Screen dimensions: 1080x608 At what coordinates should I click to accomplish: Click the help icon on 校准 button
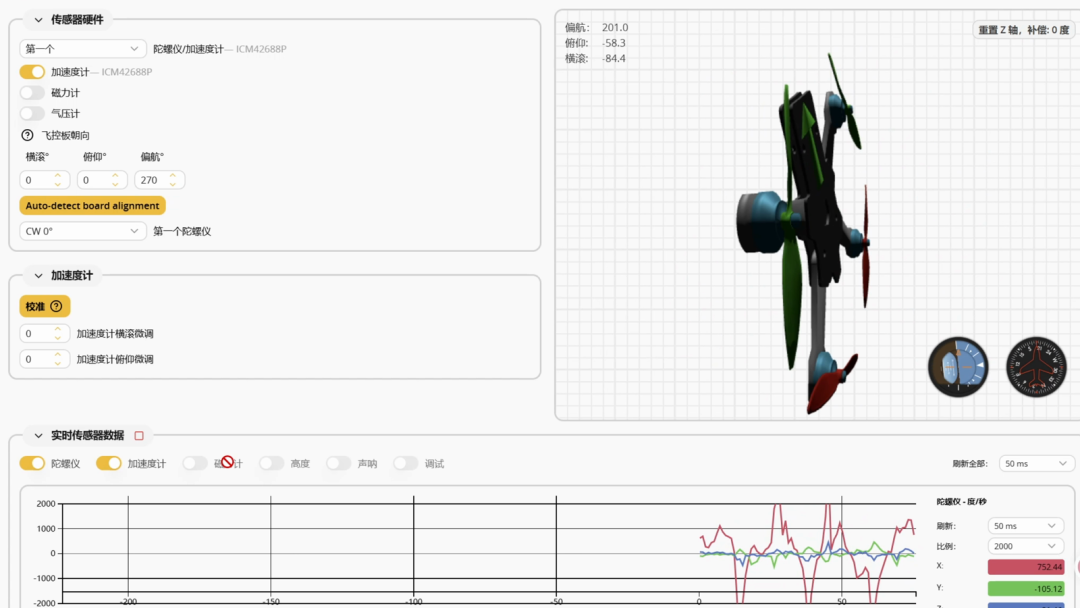point(56,306)
